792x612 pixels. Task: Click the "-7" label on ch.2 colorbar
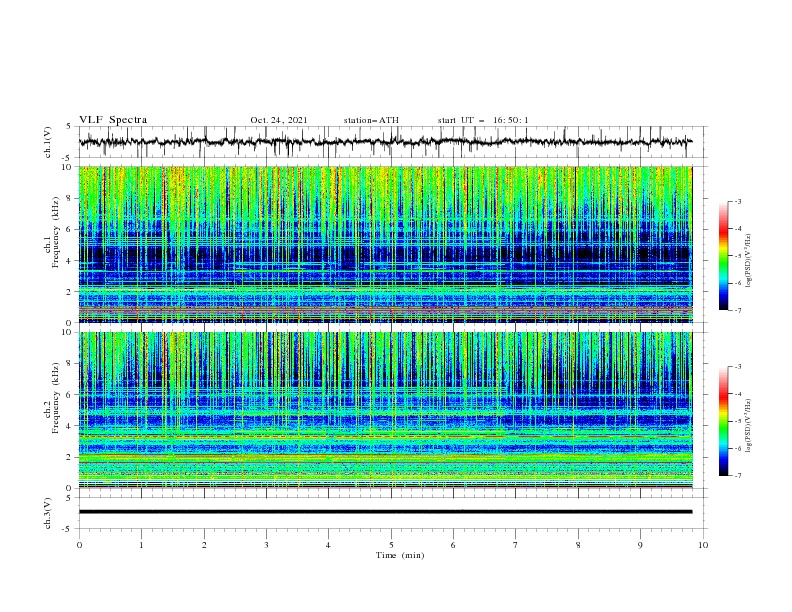(x=738, y=475)
